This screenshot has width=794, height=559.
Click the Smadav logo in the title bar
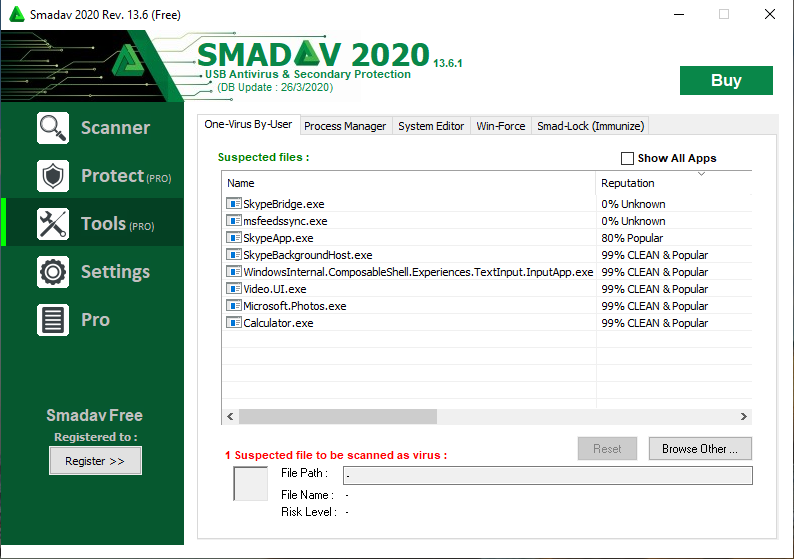coord(17,14)
